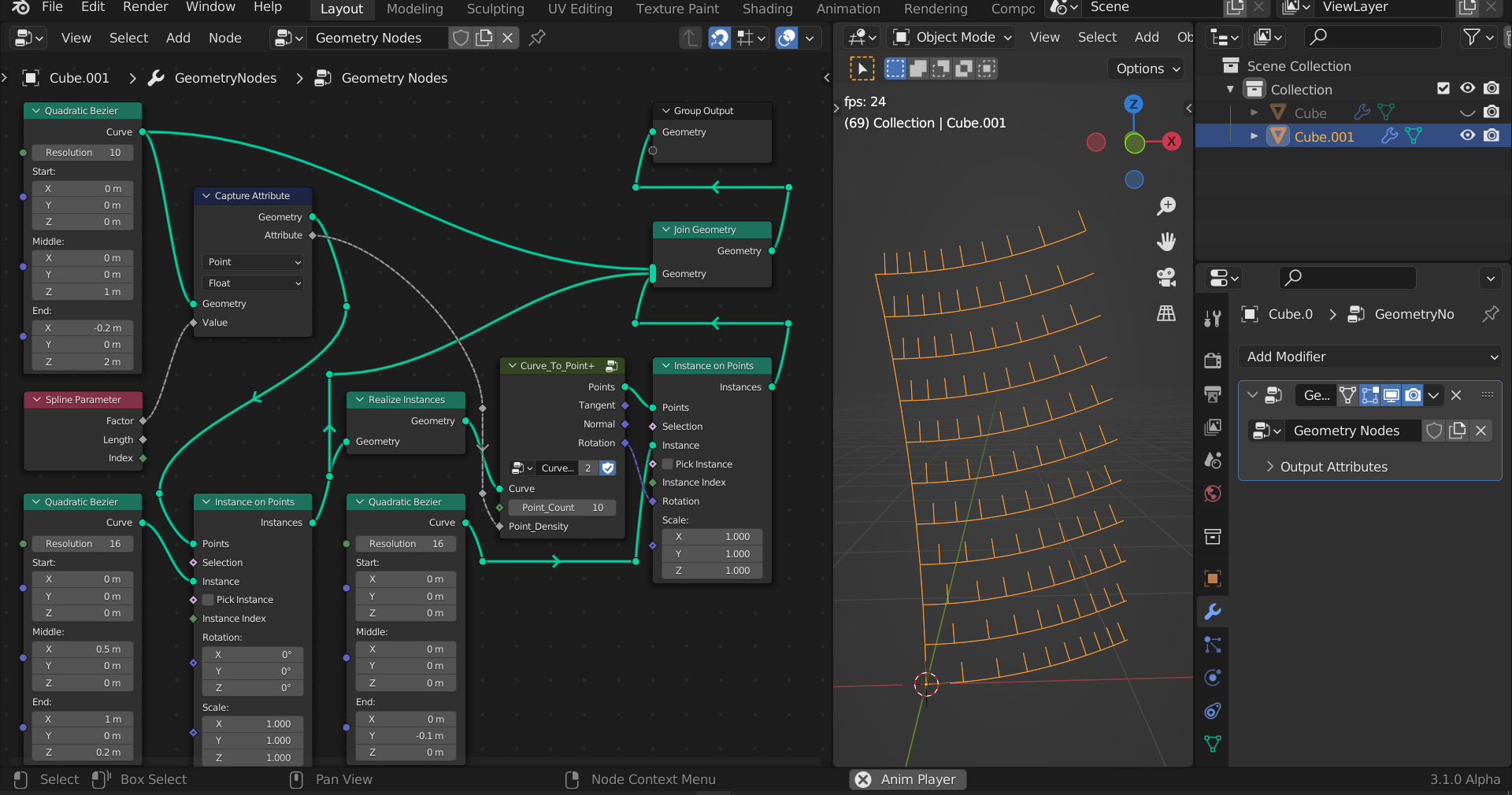
Task: Switch to the Modeling workspace tab
Action: [415, 9]
